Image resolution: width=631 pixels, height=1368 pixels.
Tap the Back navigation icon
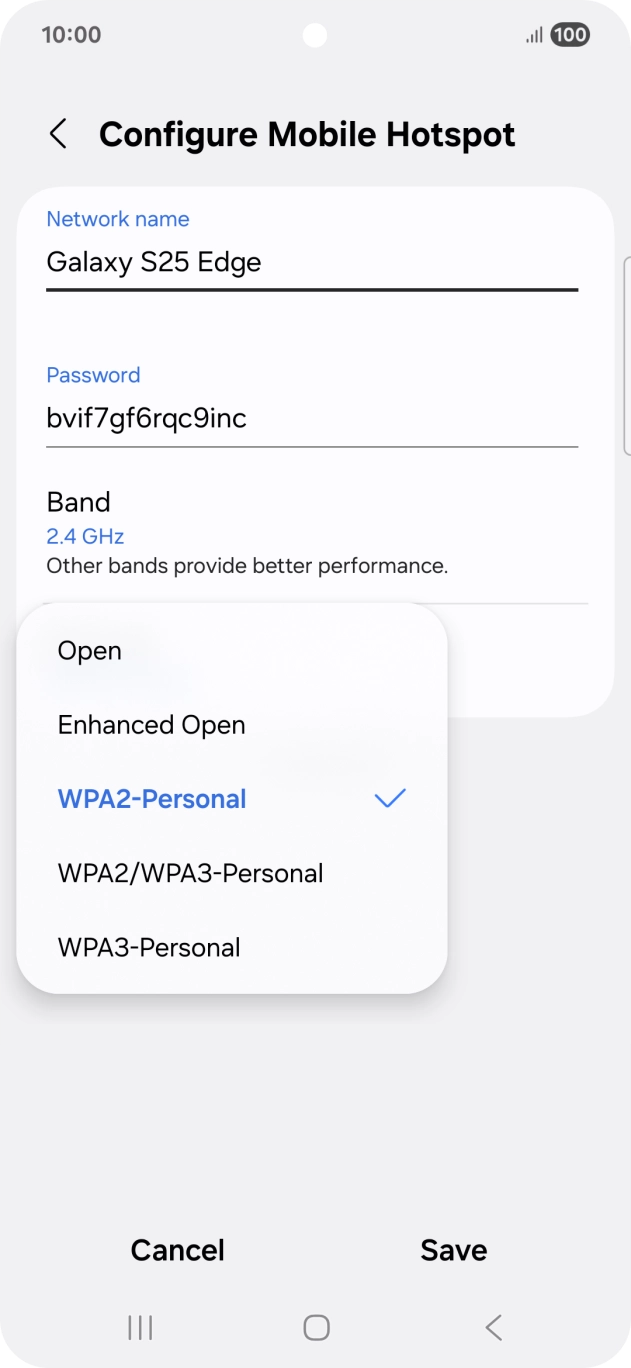[493, 1328]
